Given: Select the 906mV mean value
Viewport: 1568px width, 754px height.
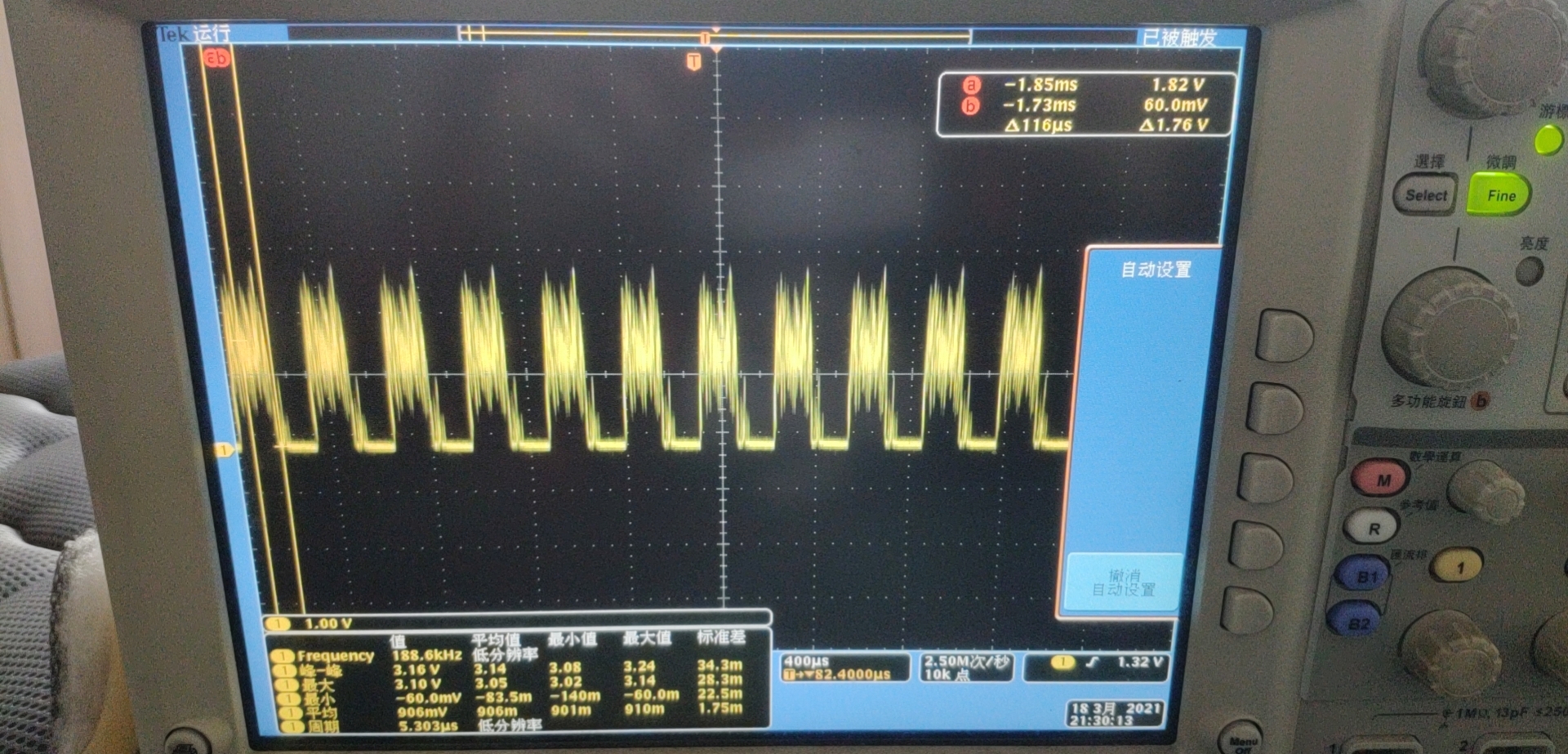Looking at the screenshot, I should point(422,712).
